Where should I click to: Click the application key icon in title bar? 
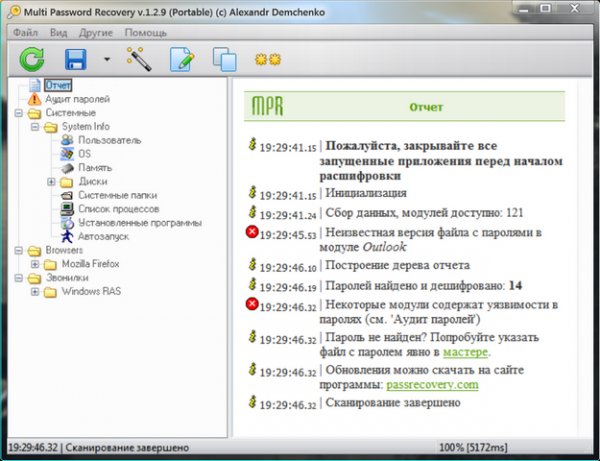pyautogui.click(x=14, y=12)
